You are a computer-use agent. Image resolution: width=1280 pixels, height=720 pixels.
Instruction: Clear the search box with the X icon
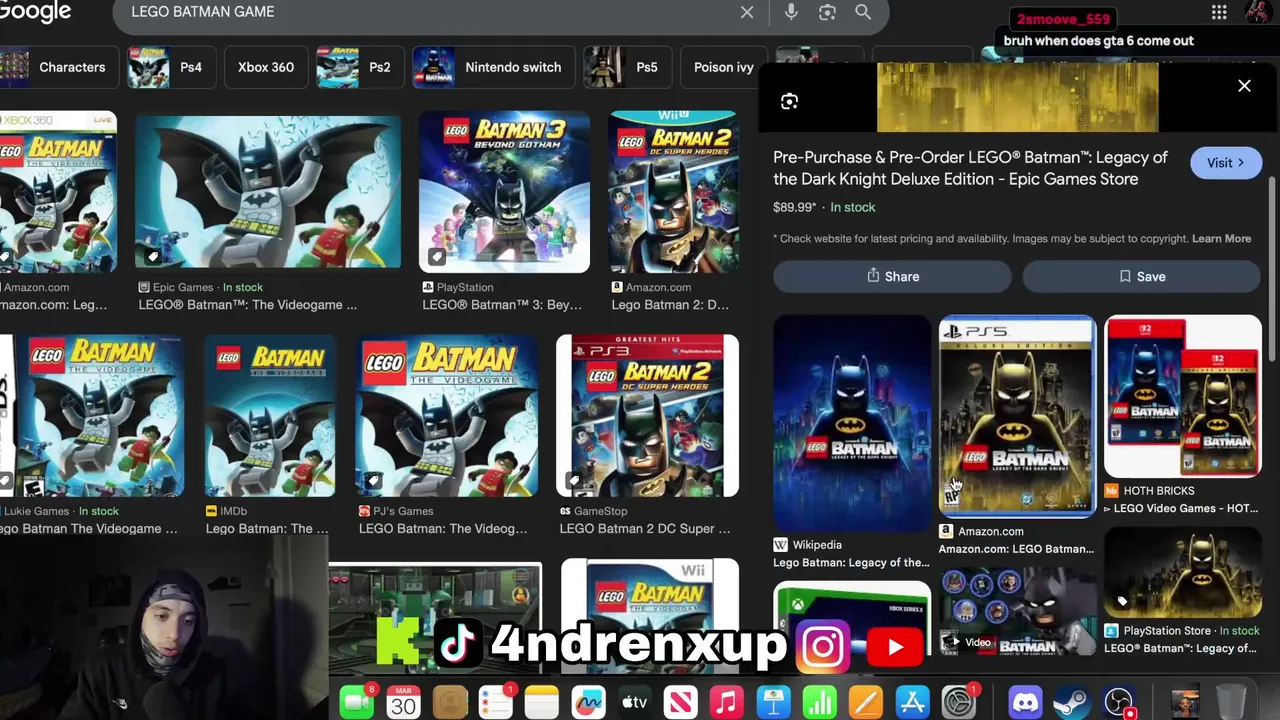(747, 12)
